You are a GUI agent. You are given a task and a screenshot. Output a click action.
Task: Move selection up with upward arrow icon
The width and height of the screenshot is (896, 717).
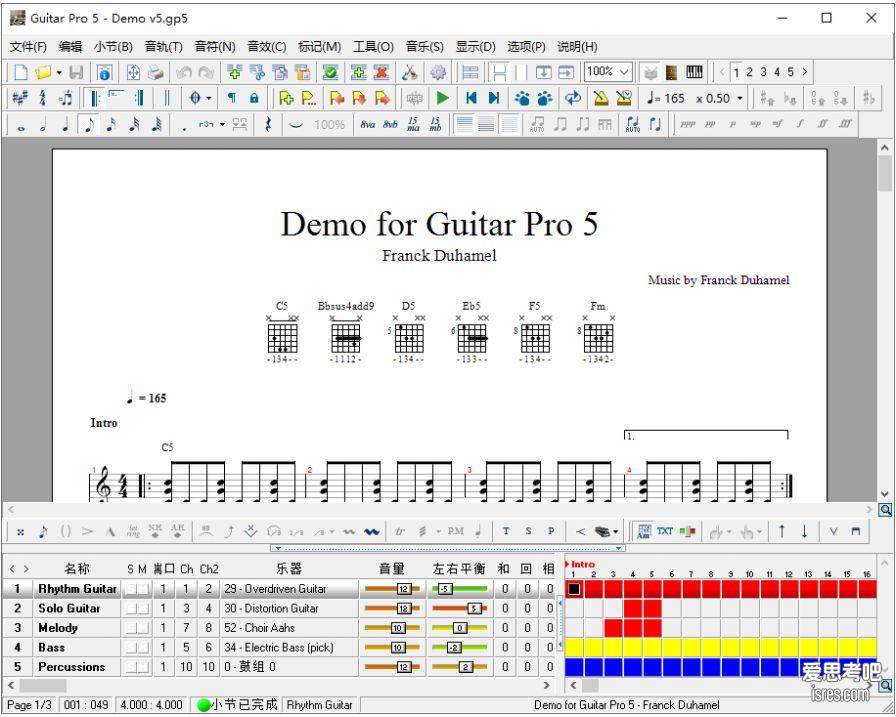click(x=782, y=531)
